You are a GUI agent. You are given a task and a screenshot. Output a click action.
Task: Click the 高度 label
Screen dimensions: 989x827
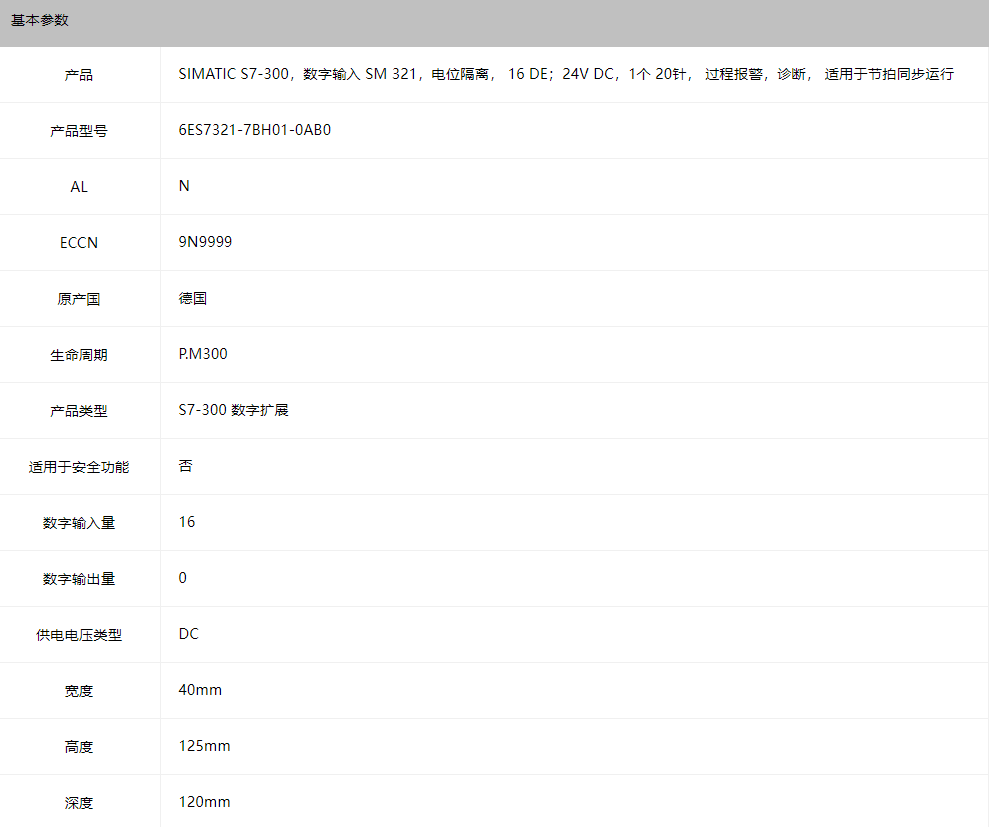[79, 747]
